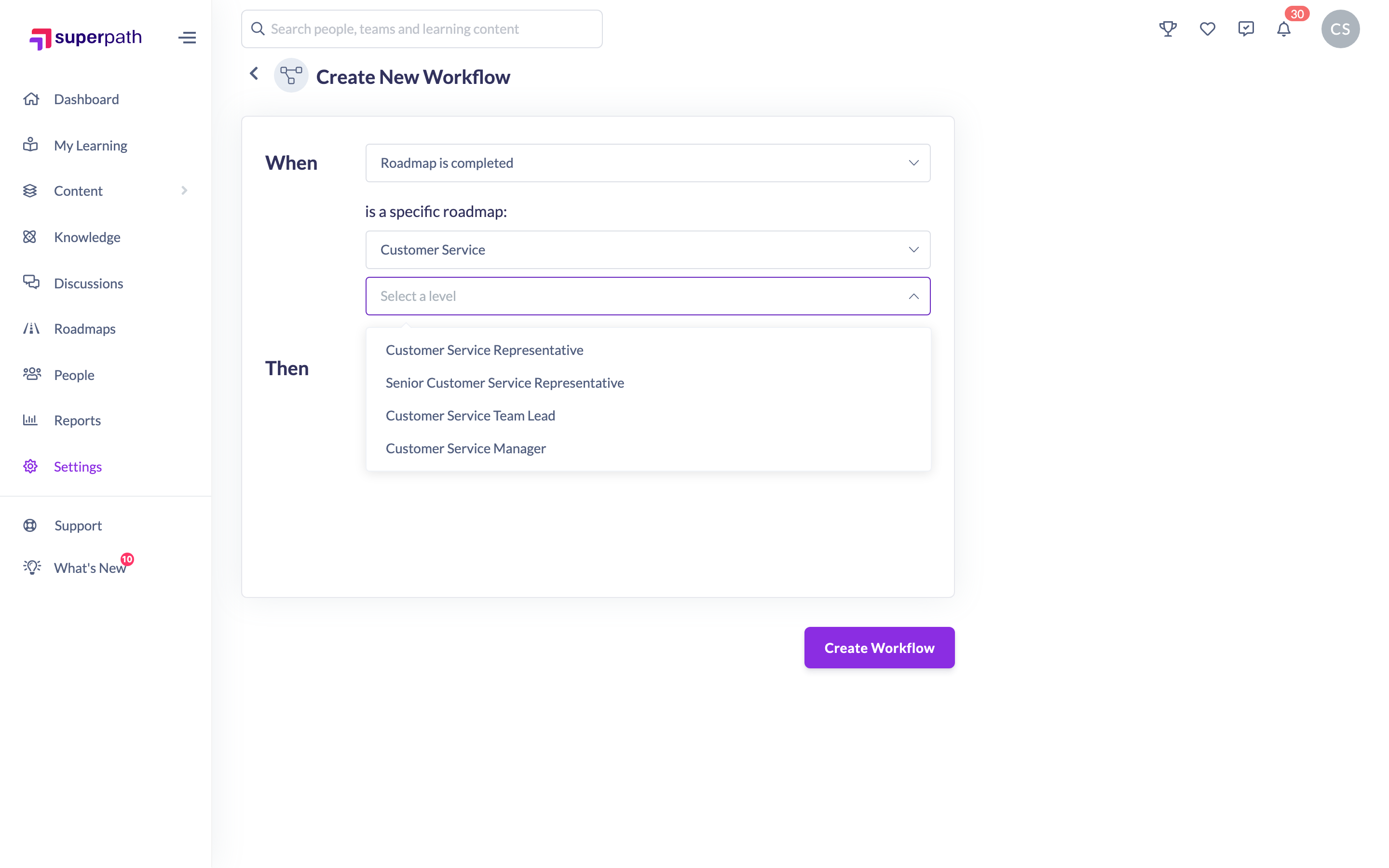
Task: Click the Create Workflow button
Action: click(879, 648)
